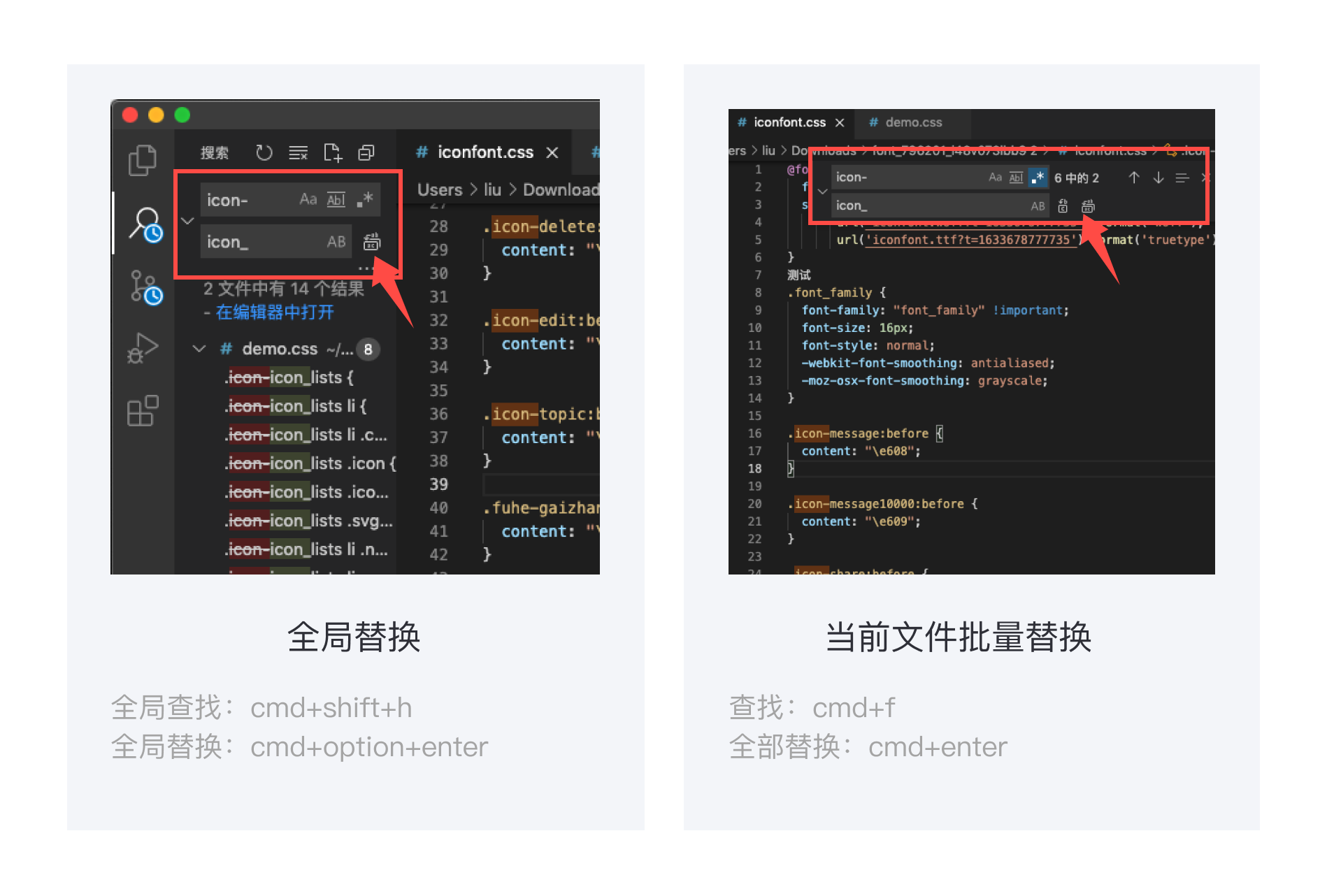
Task: Click liu breadcrumb in right editor
Action: point(768,150)
